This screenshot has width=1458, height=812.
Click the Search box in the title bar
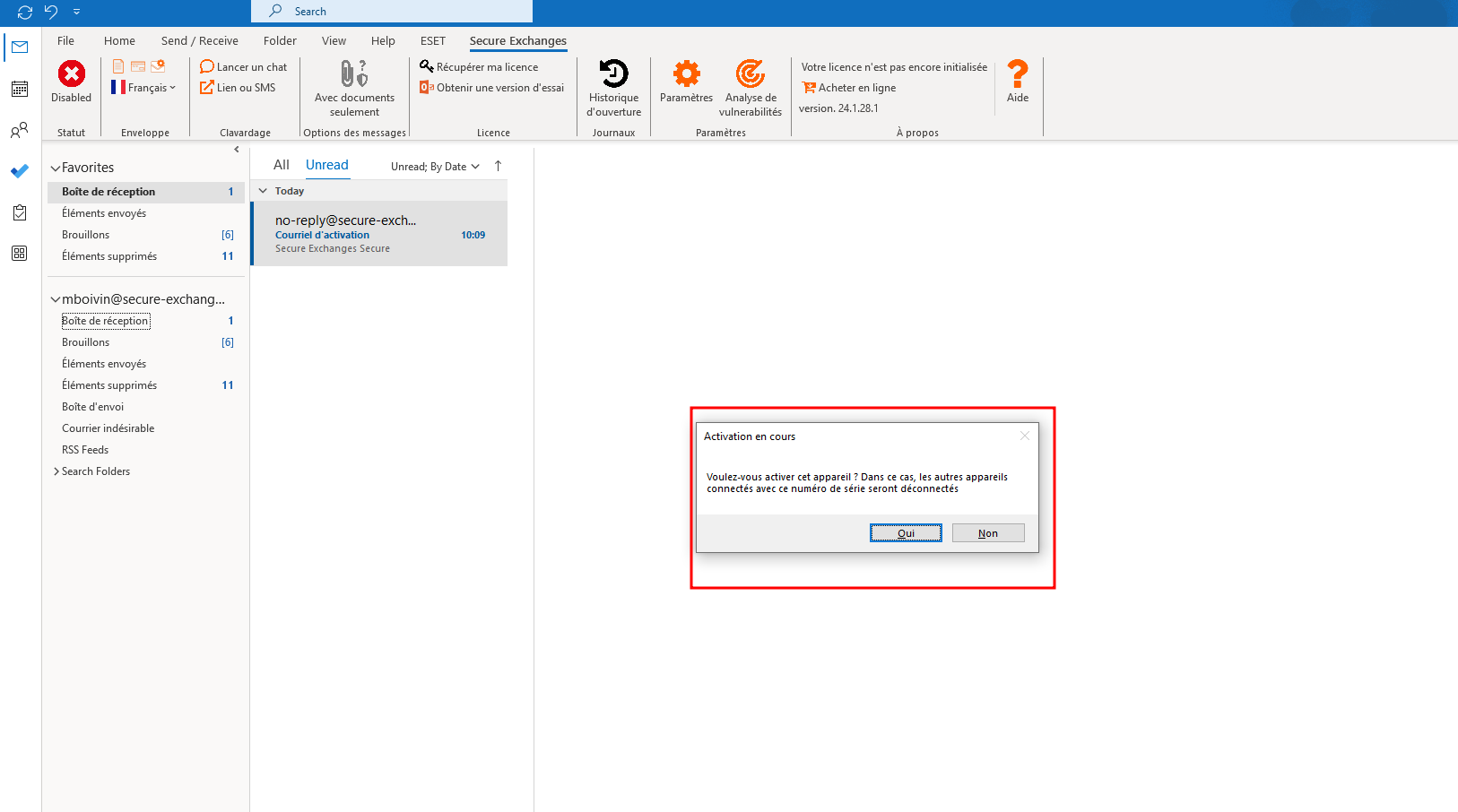pyautogui.click(x=392, y=11)
